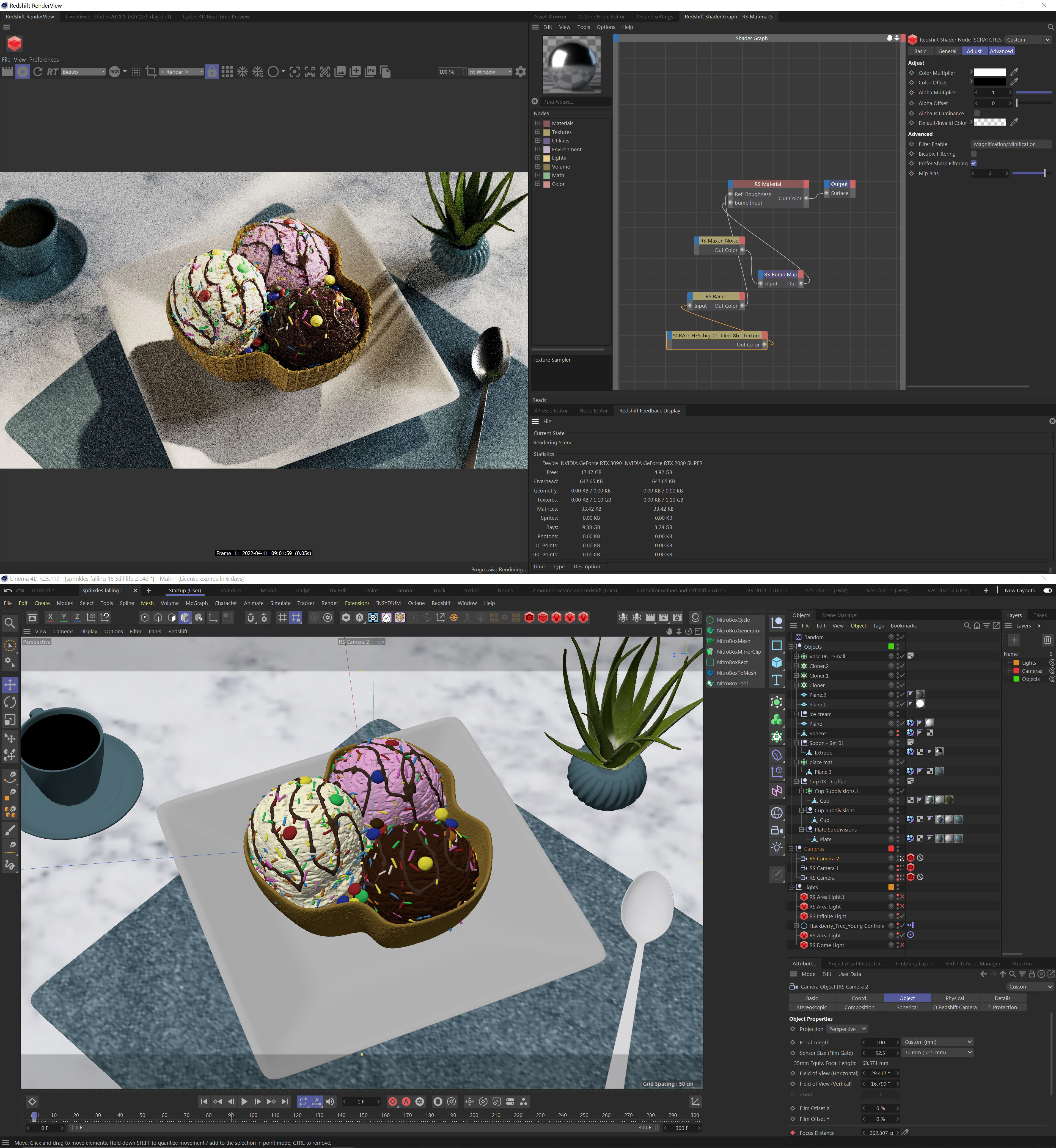The width and height of the screenshot is (1056, 1148).
Task: Enable the Bicubic Filtering checkbox
Action: tap(974, 154)
